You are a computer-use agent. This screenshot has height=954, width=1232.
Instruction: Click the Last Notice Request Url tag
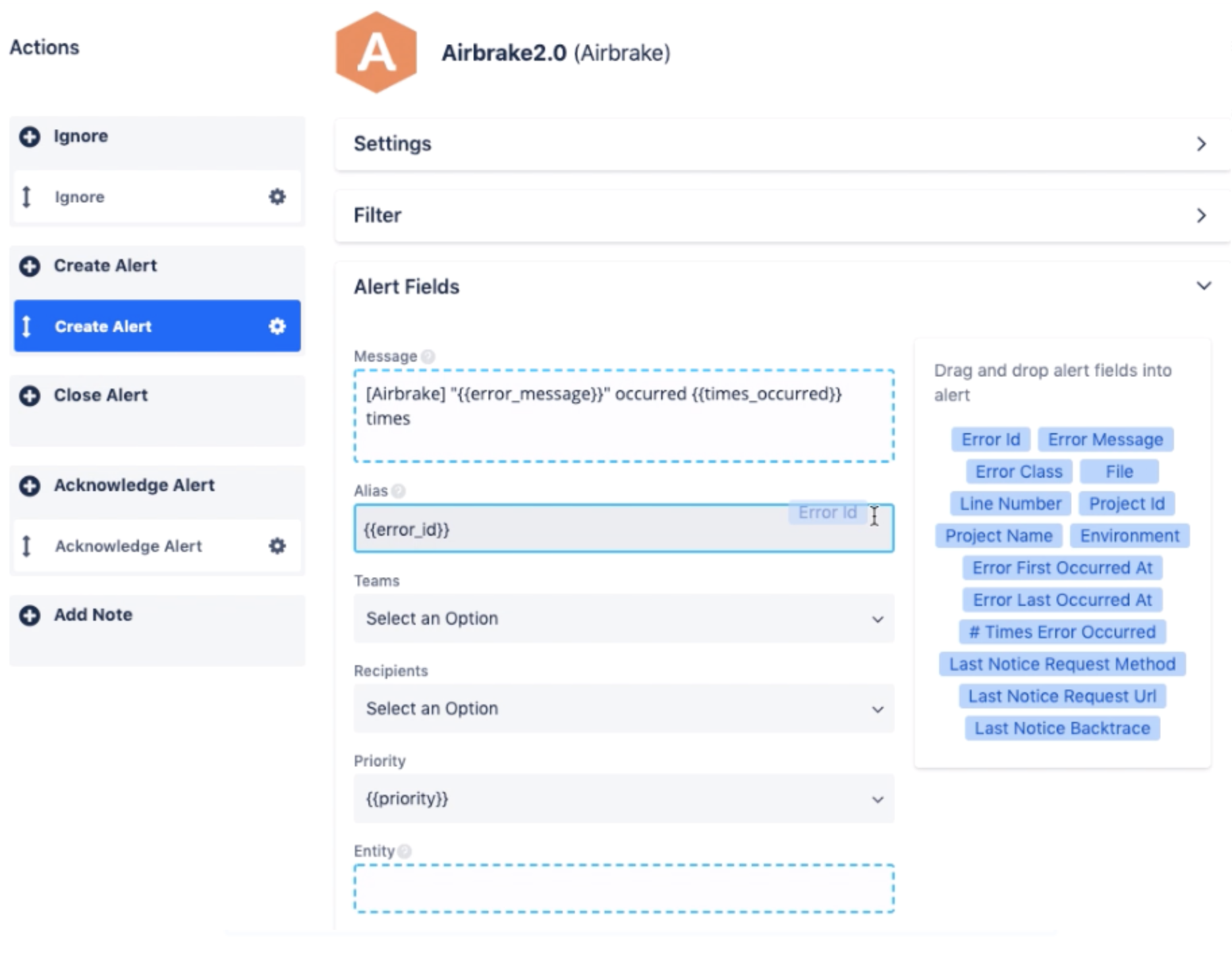tap(1062, 696)
